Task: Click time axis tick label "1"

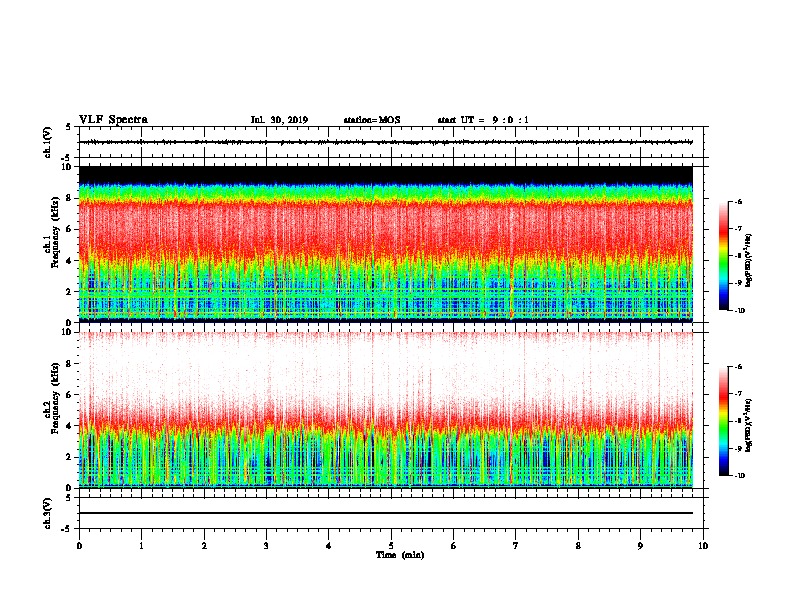Action: coord(141,546)
